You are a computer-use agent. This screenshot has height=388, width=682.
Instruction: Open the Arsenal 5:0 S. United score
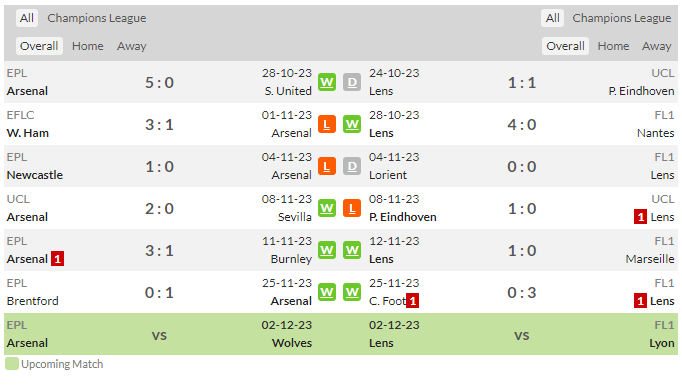tap(159, 82)
